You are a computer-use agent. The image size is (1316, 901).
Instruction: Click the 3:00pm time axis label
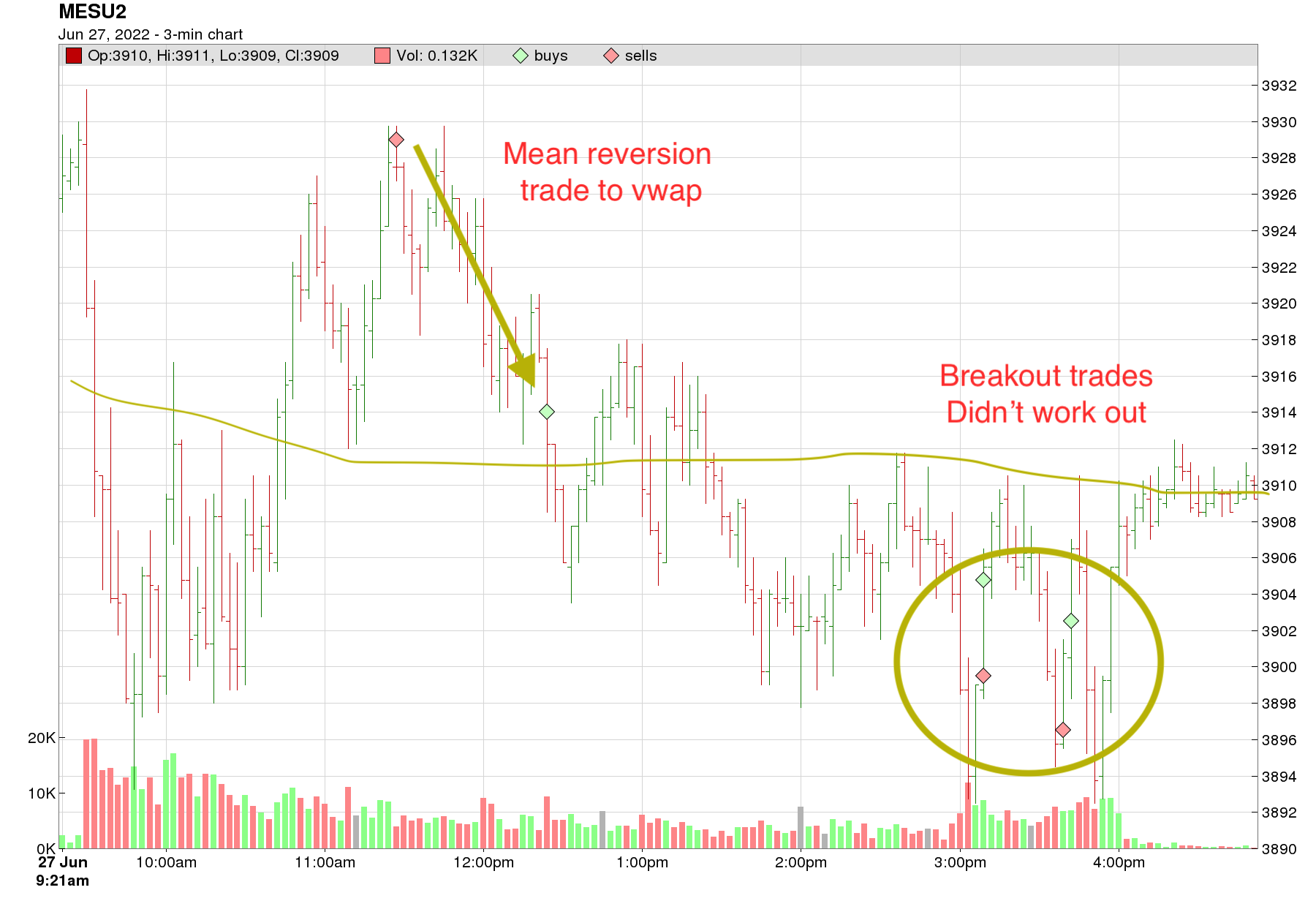[960, 862]
